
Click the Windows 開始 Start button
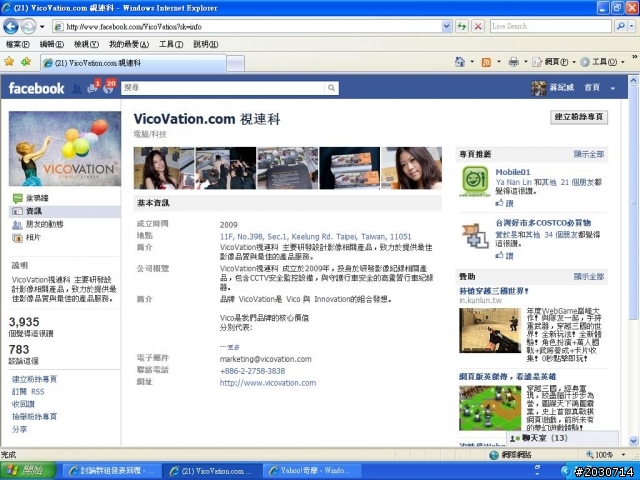point(28,471)
